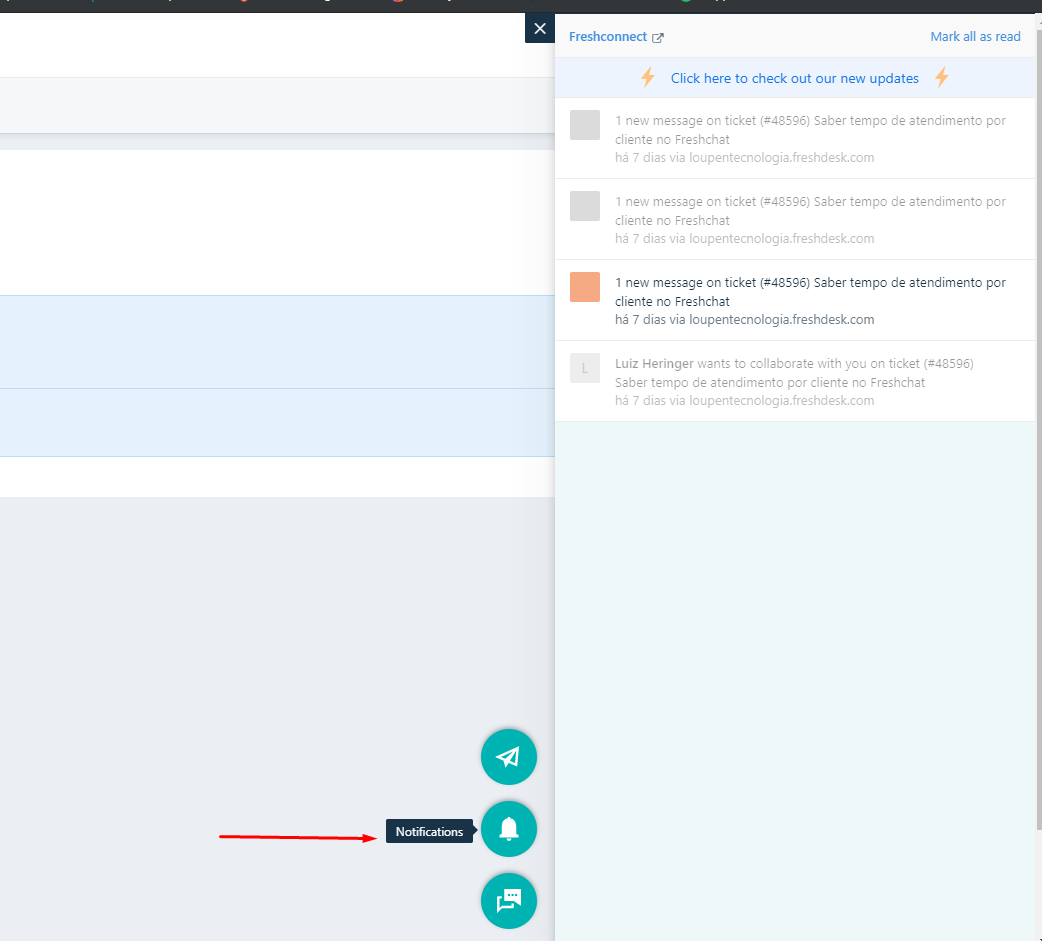
Task: Open the Notifications bell button
Action: pyautogui.click(x=509, y=829)
